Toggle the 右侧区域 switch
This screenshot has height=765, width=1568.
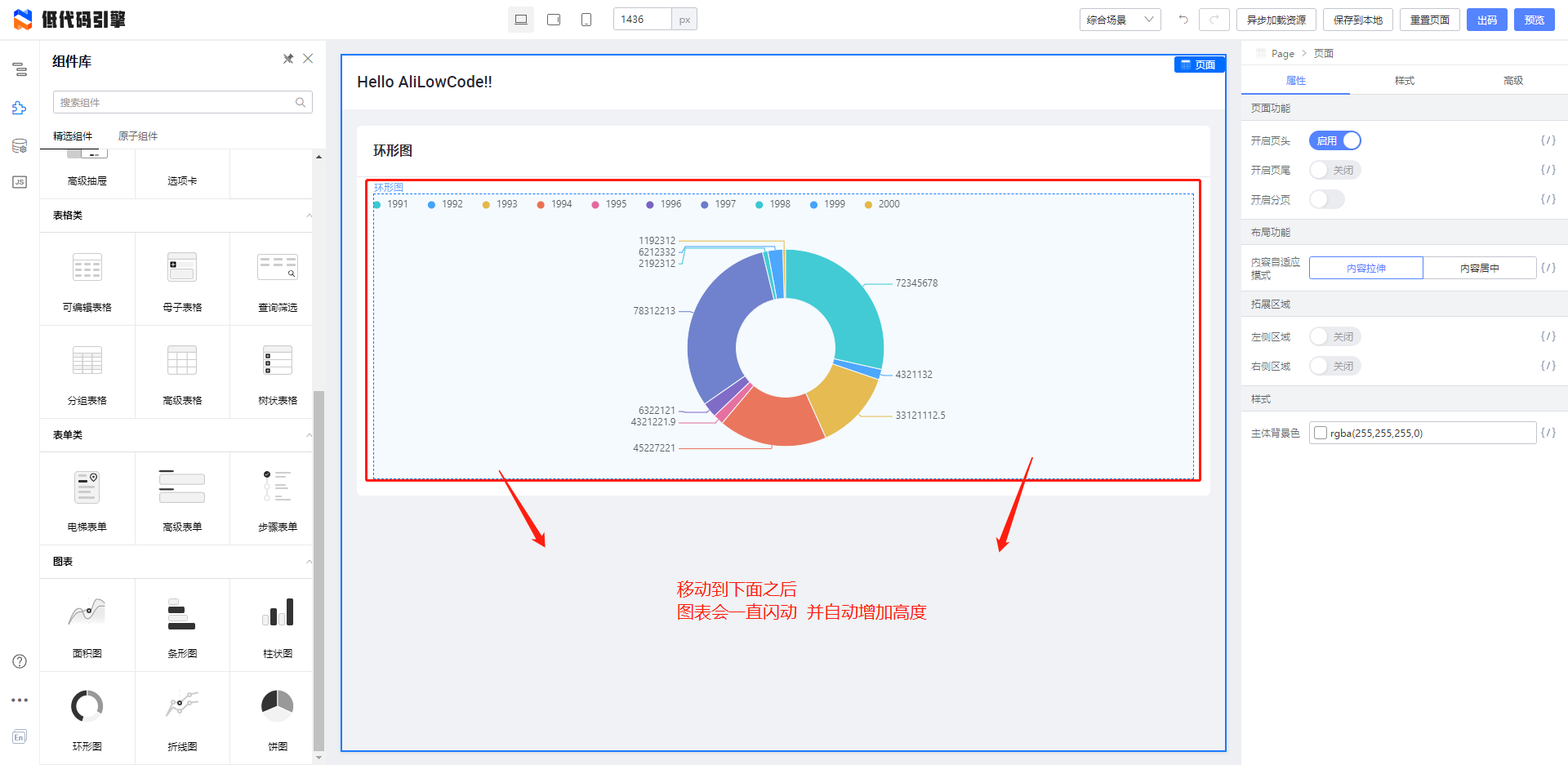1335,366
